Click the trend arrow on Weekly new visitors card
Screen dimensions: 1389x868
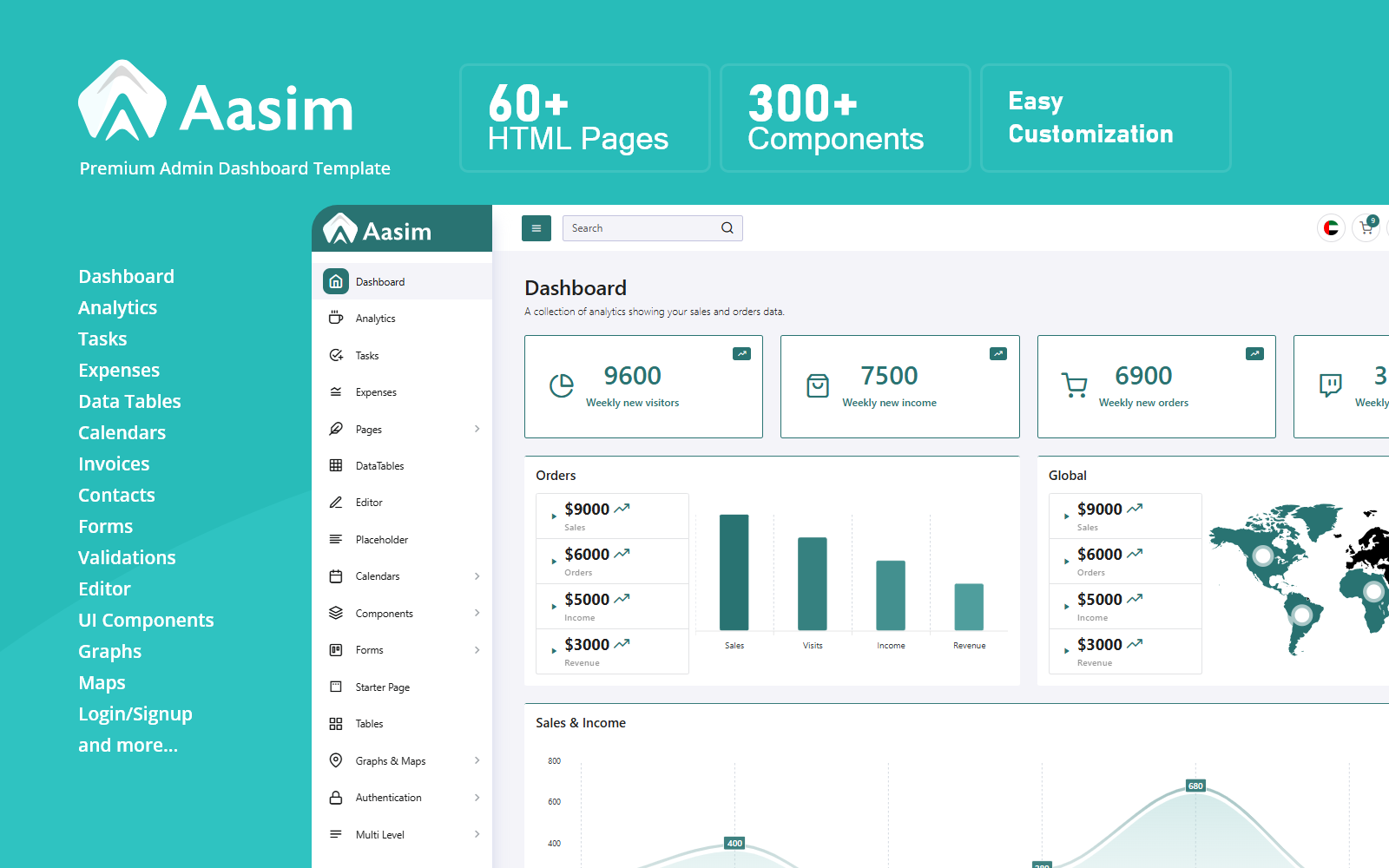742,353
